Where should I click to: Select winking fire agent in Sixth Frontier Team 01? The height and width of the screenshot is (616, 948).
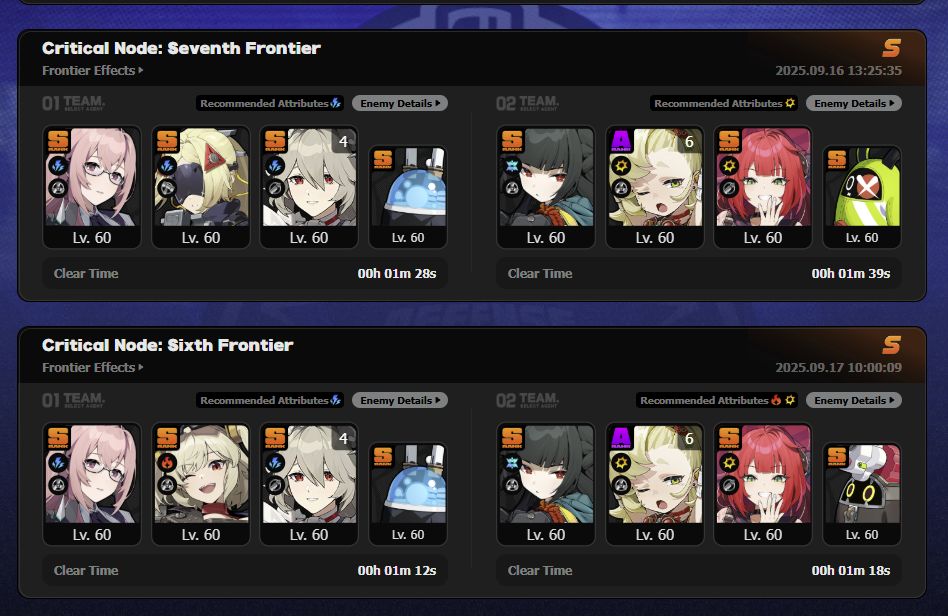[x=201, y=484]
